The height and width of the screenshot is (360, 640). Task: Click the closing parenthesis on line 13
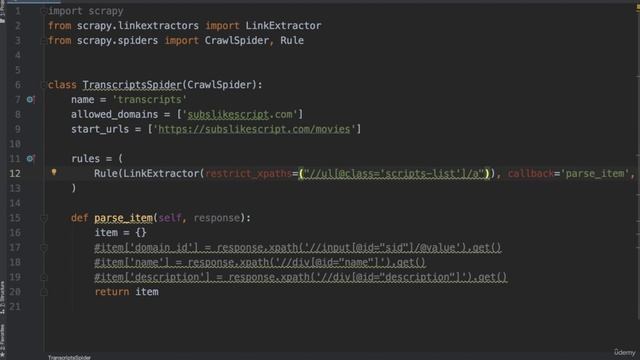pyautogui.click(x=73, y=188)
